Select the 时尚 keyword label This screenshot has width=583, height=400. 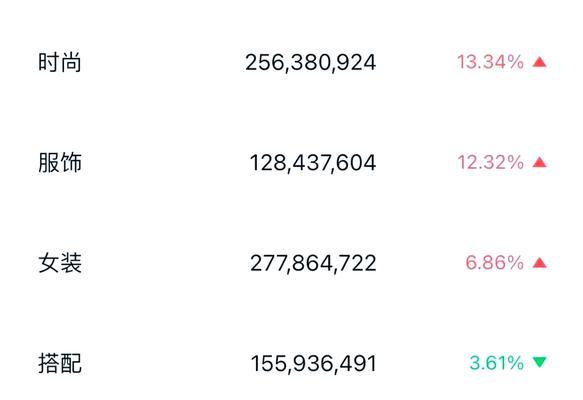coord(60,62)
